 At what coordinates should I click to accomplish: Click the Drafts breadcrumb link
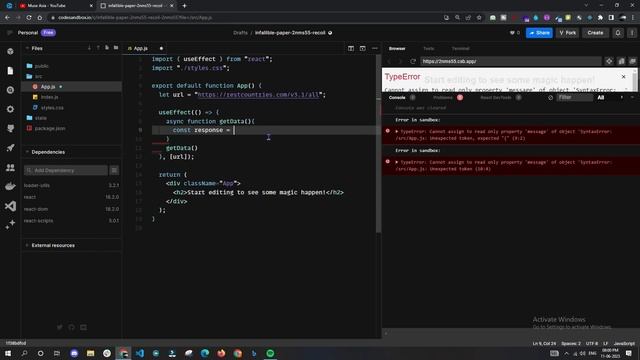click(240, 33)
